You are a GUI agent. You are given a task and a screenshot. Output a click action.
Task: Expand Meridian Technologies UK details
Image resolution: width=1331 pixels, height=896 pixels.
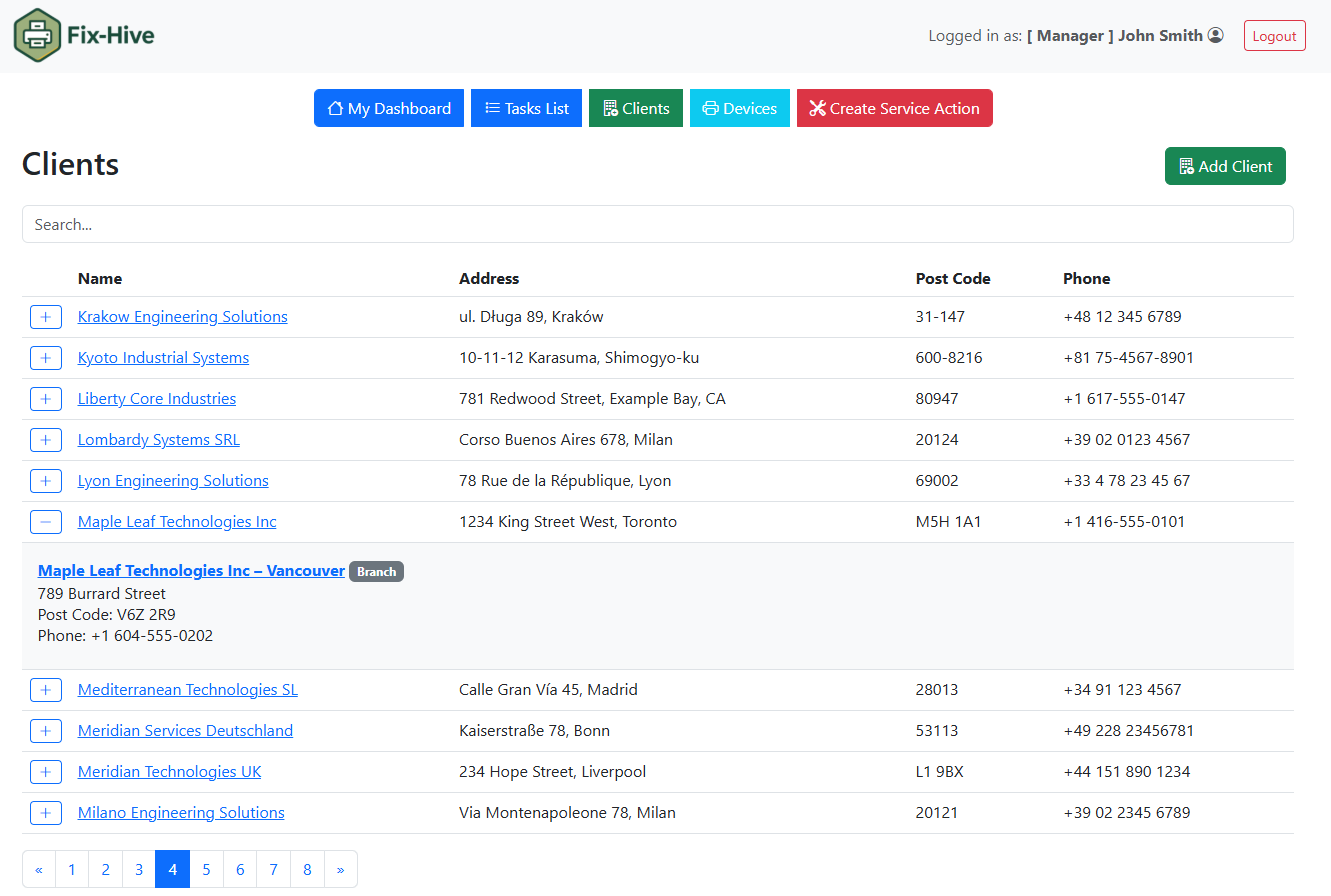[46, 772]
